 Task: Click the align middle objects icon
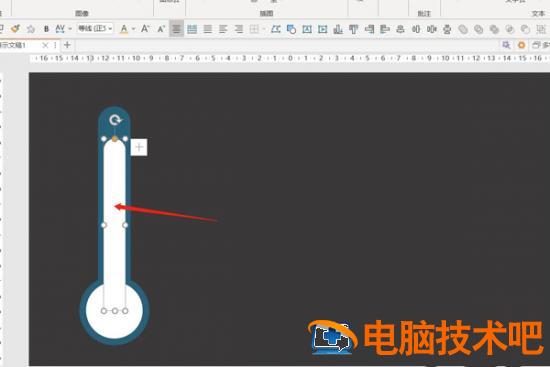coord(431,29)
